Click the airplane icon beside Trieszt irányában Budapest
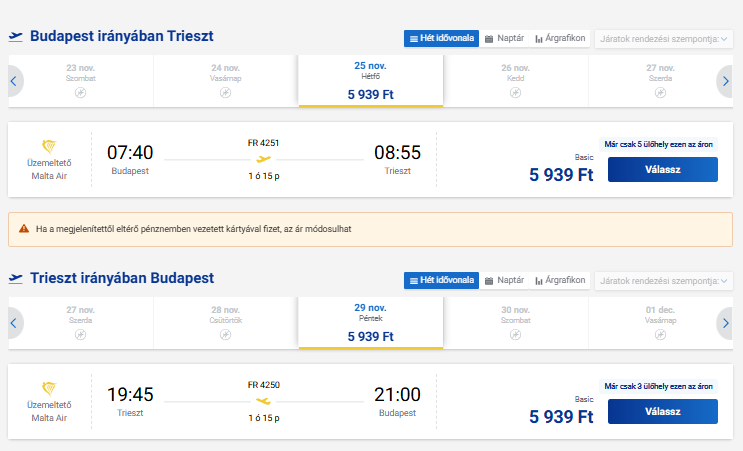Screen dimensions: 743x451 pos(15,279)
